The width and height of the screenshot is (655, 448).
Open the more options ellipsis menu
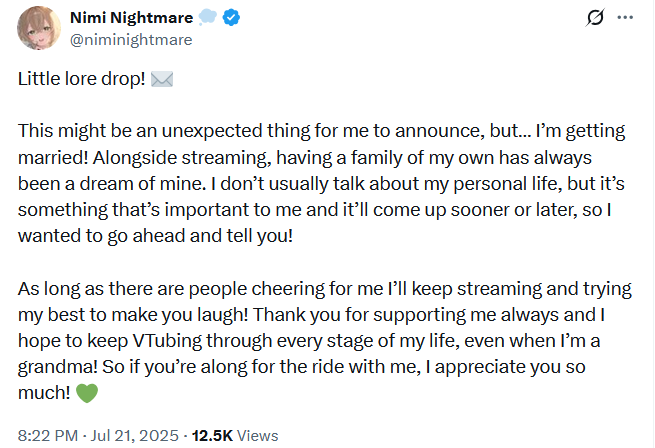click(625, 19)
